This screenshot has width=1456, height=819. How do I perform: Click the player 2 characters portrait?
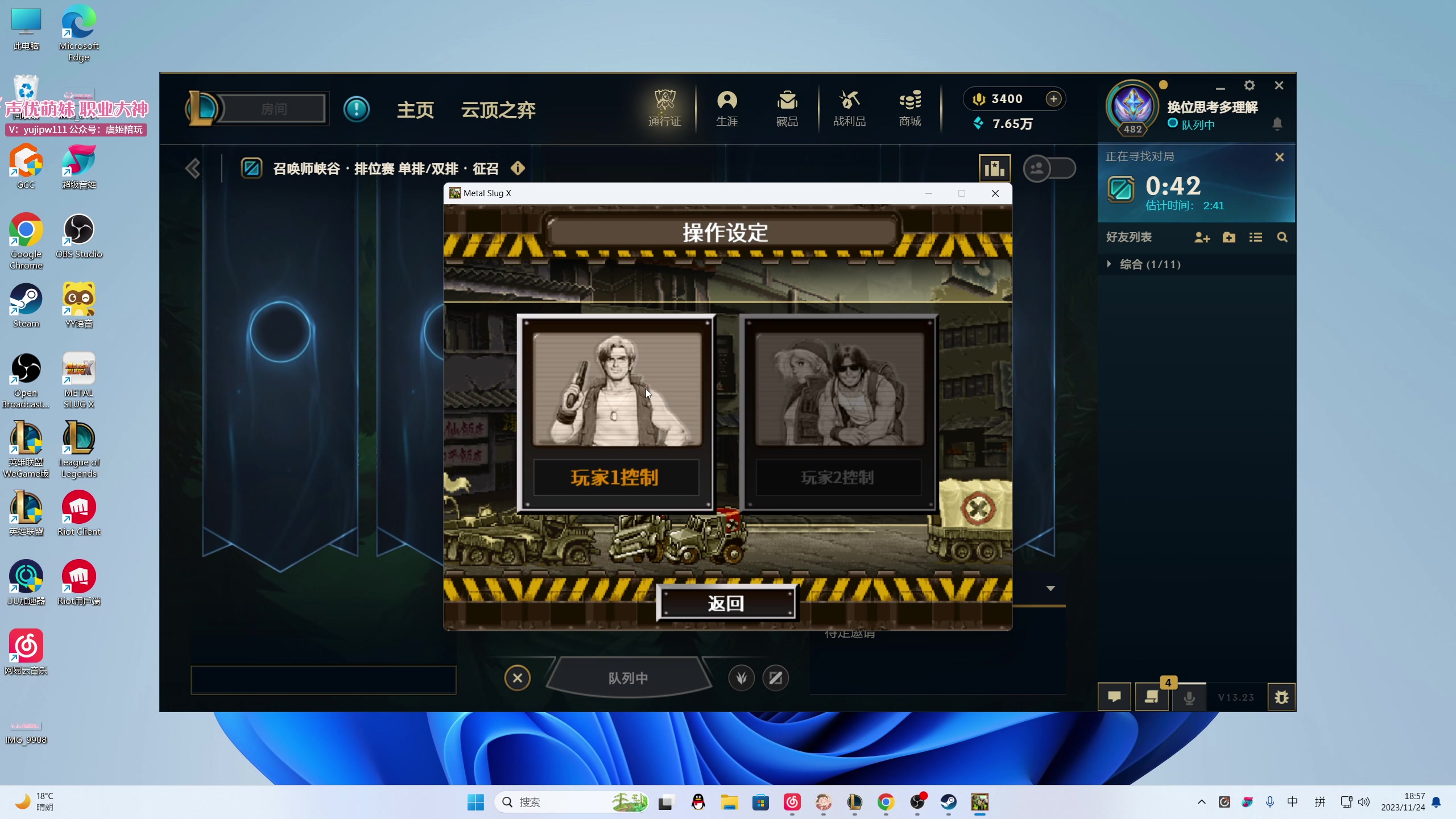tap(839, 388)
